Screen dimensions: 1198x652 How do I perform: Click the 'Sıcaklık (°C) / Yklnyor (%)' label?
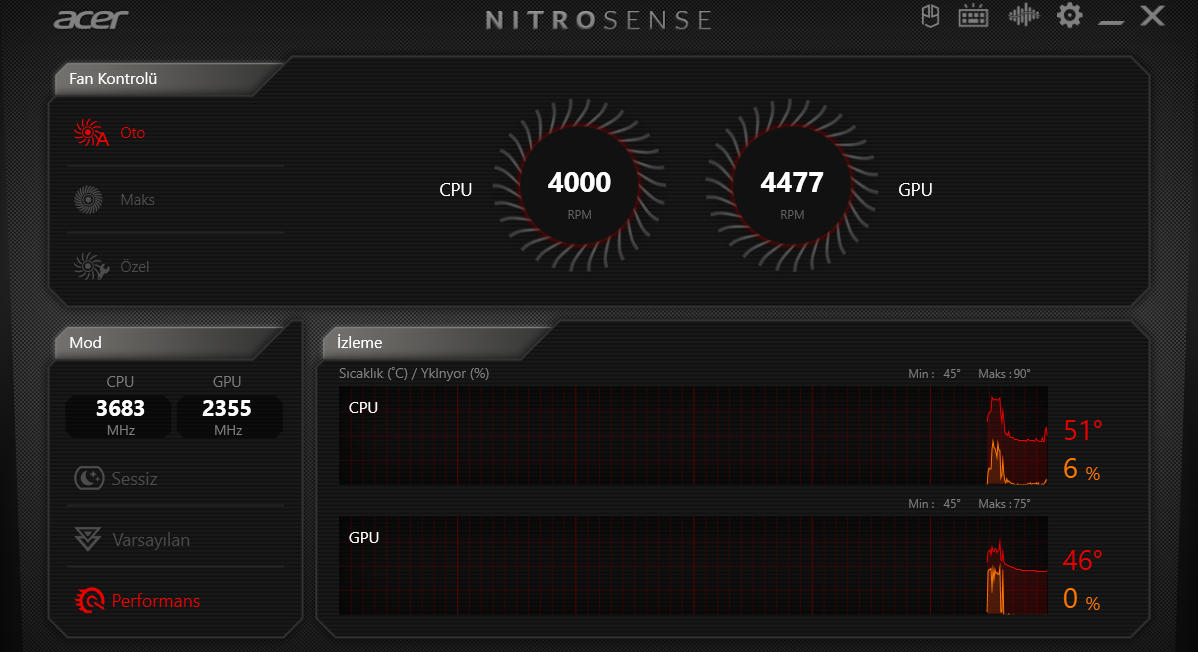coord(414,373)
